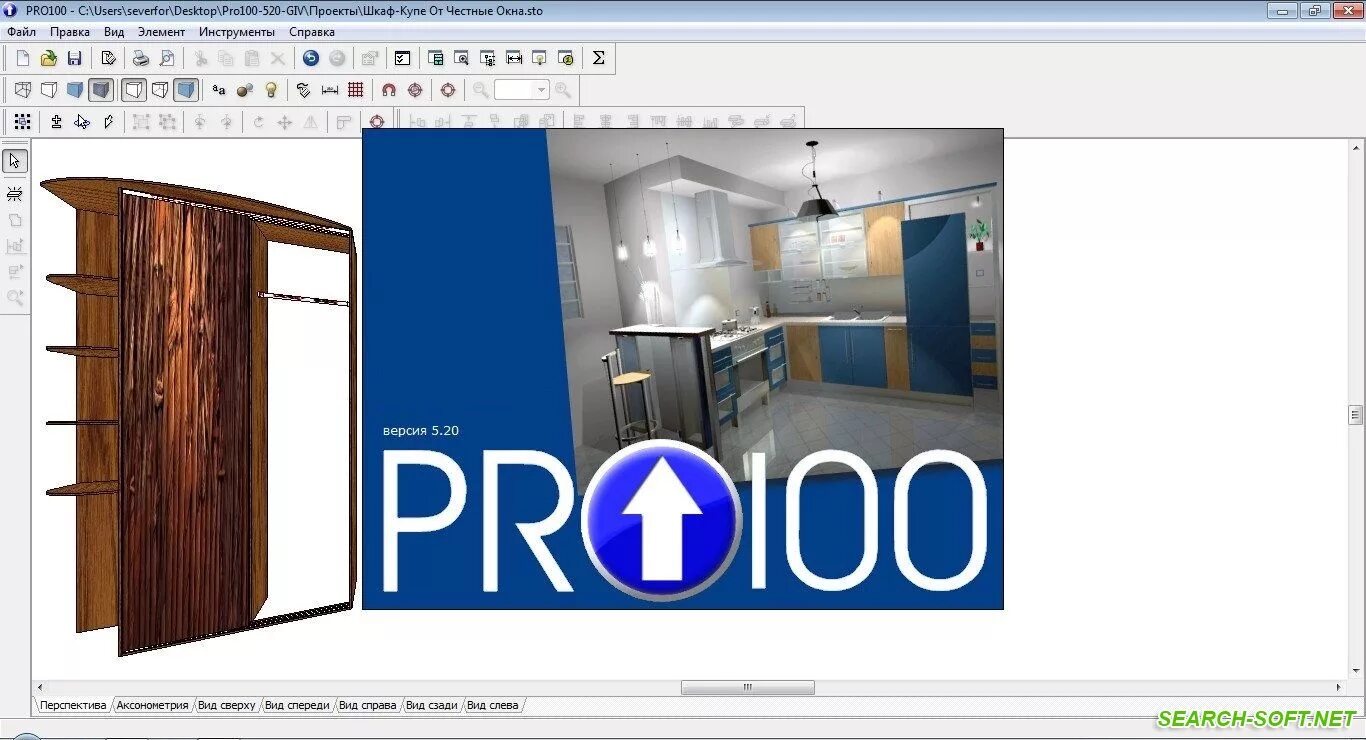Image resolution: width=1366 pixels, height=740 pixels.
Task: Click the mirror triangle icon
Action: pos(311,122)
